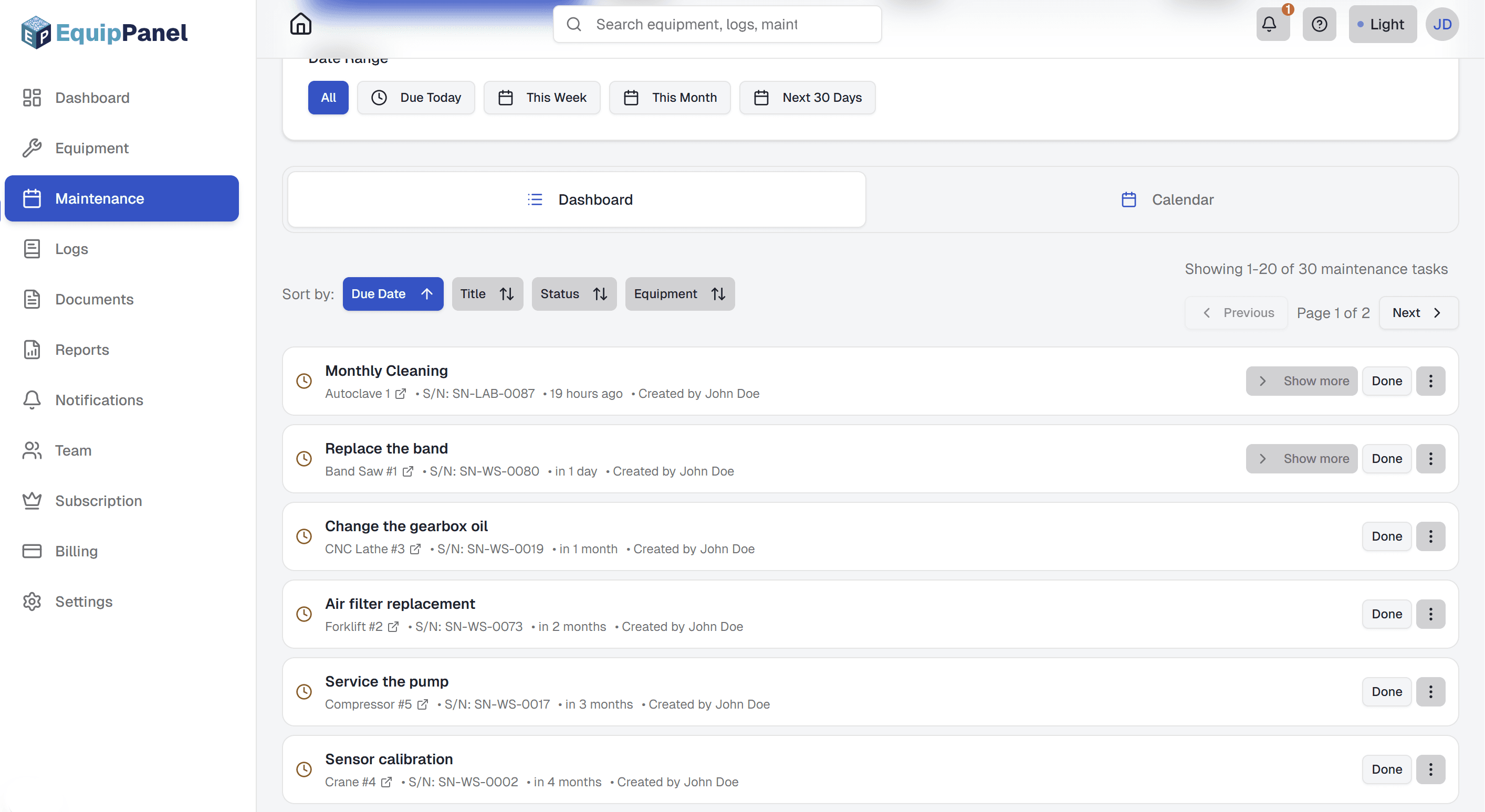Image resolution: width=1485 pixels, height=812 pixels.
Task: Enable the Next 30 Days filter
Action: 807,98
